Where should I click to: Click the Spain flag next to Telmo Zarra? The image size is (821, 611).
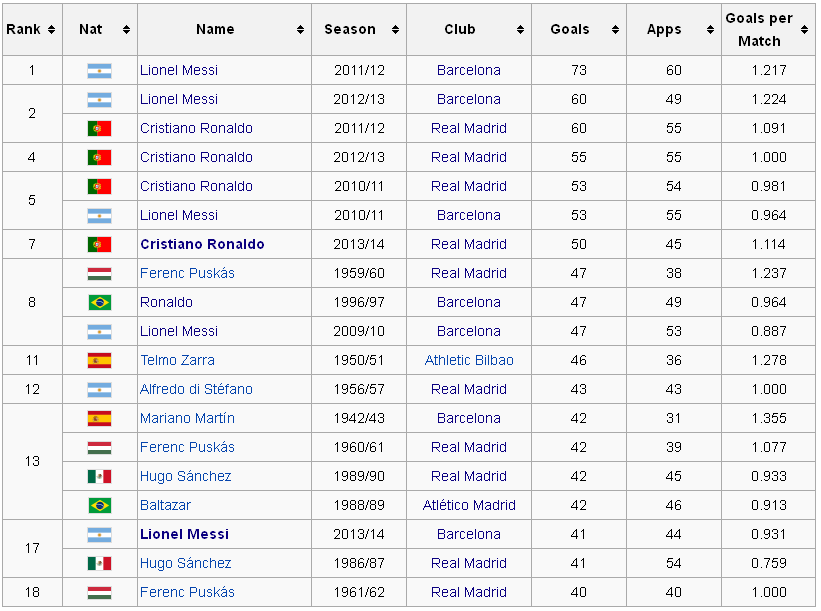[x=99, y=360]
